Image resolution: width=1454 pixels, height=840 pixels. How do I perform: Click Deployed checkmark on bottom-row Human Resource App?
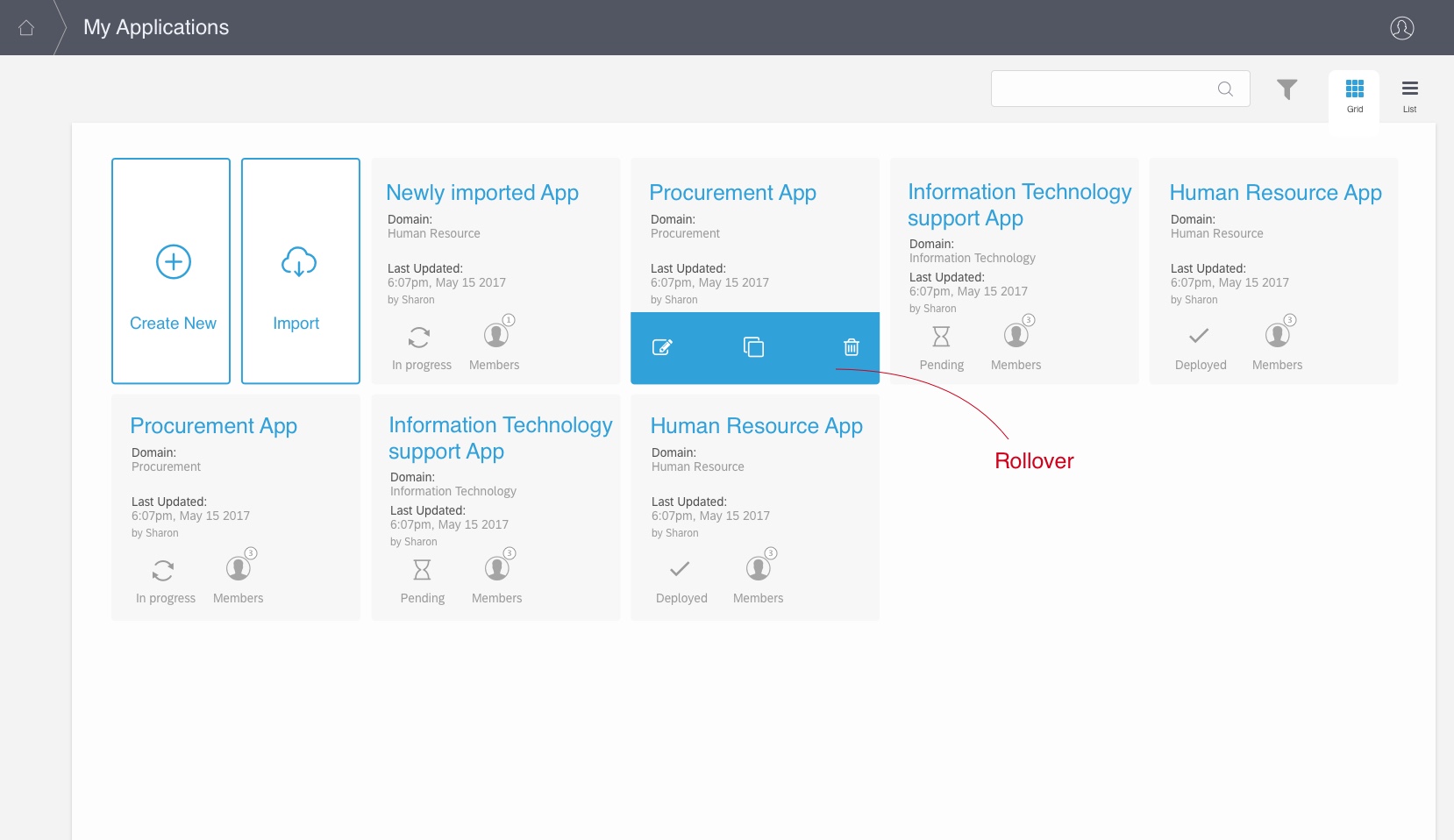pos(680,569)
